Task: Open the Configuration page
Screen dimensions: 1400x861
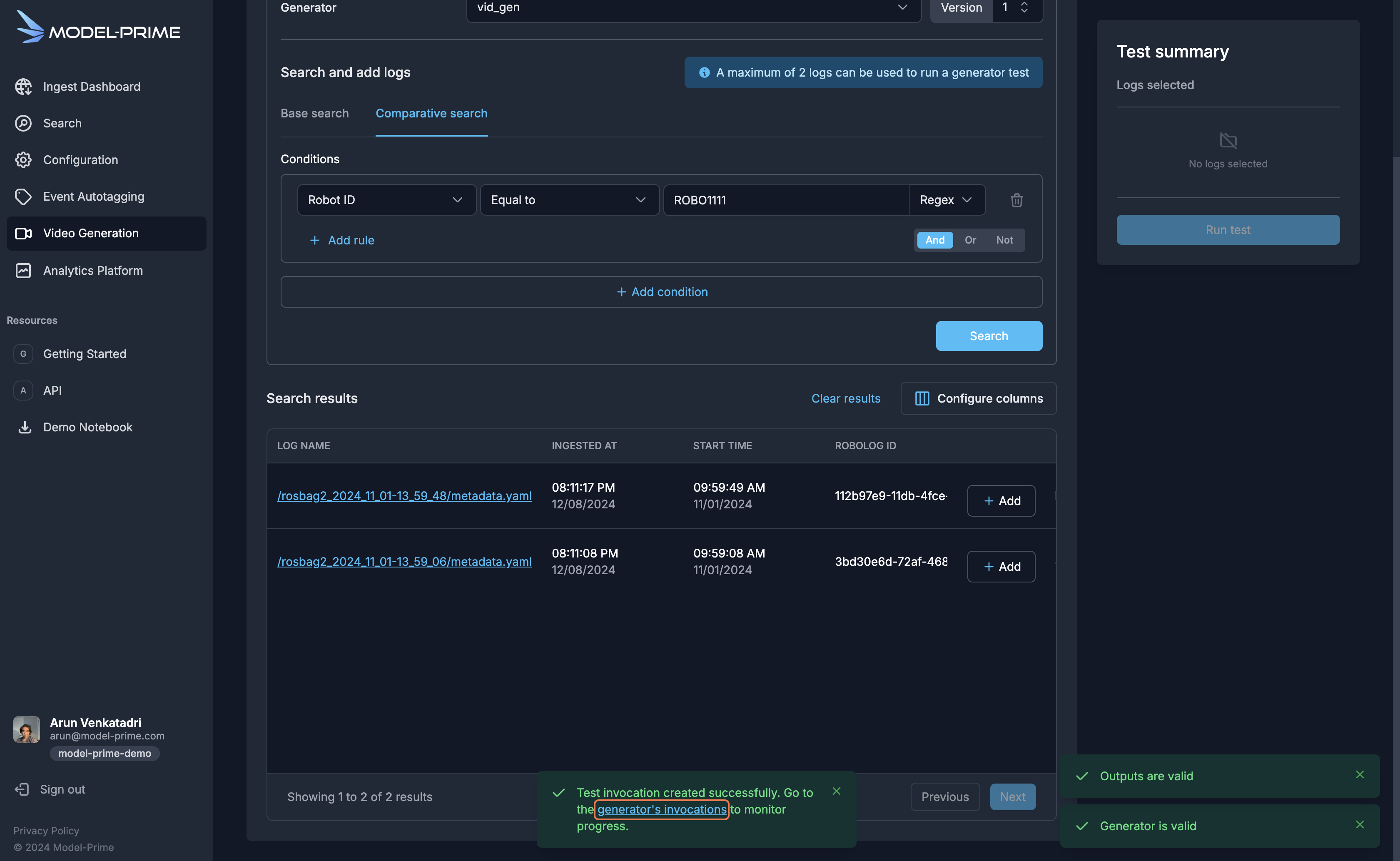Action: 107,160
